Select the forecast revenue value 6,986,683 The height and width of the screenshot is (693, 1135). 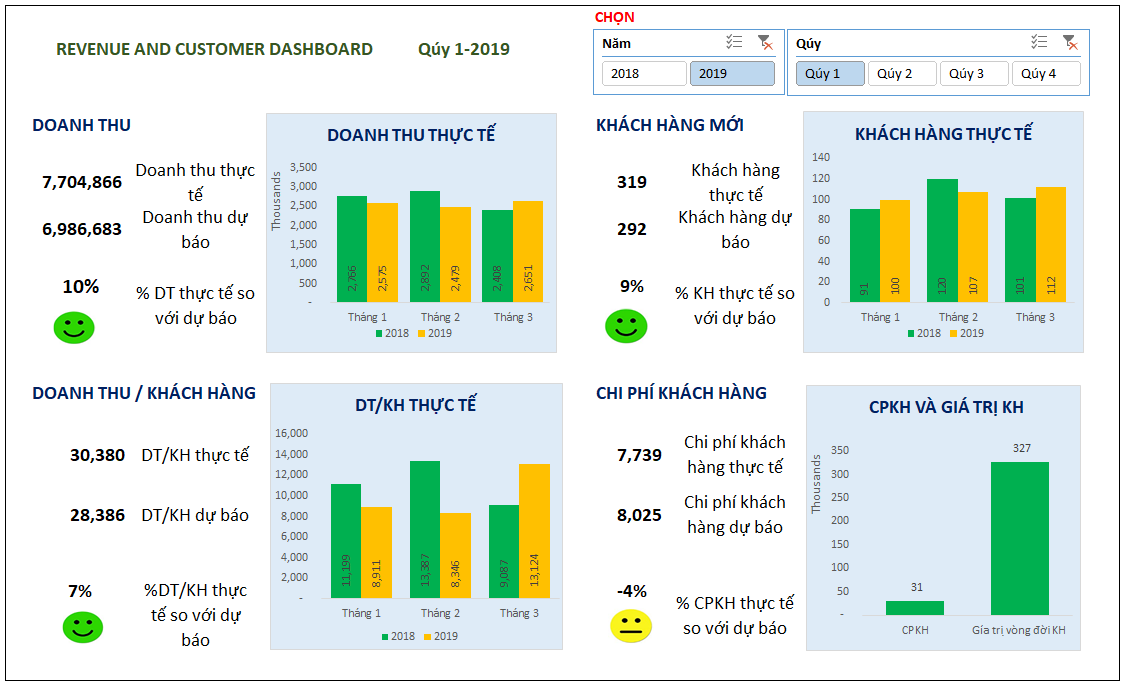[82, 229]
